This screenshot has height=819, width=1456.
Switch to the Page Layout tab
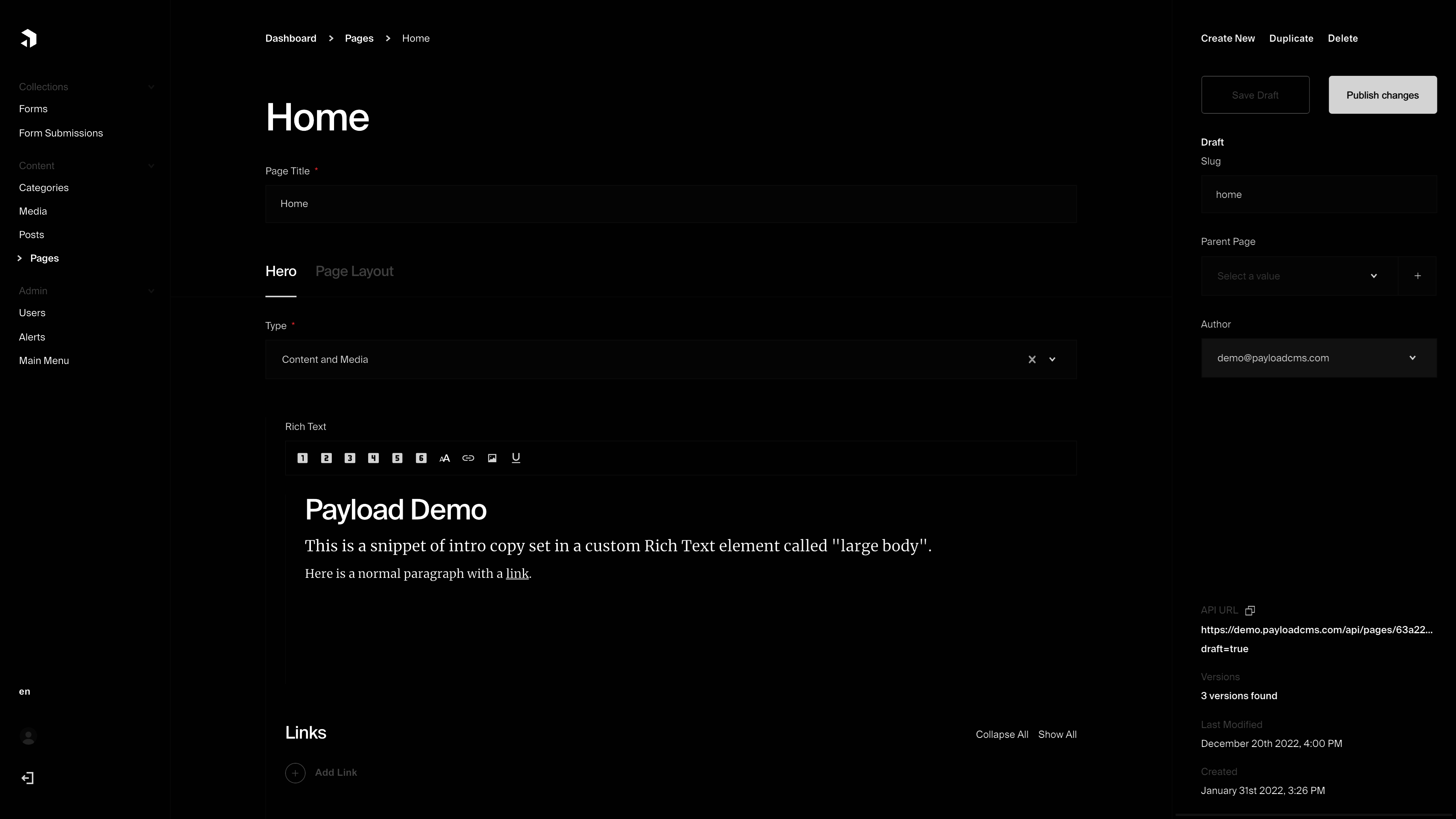355,271
